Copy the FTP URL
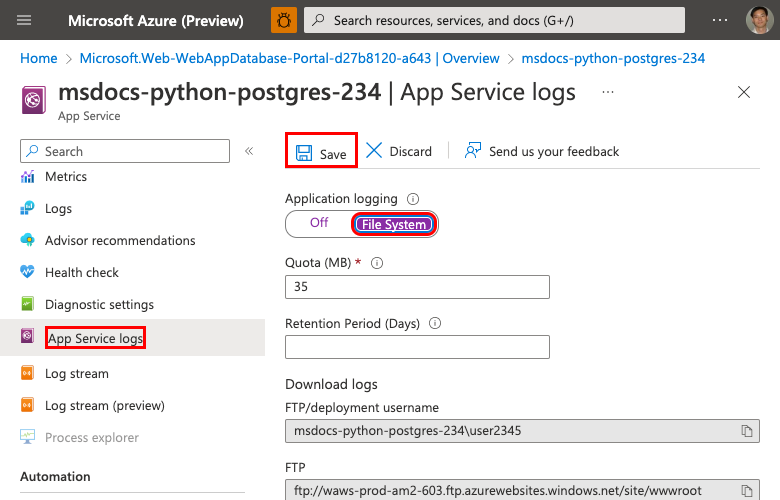This screenshot has width=780, height=500. tap(746, 491)
